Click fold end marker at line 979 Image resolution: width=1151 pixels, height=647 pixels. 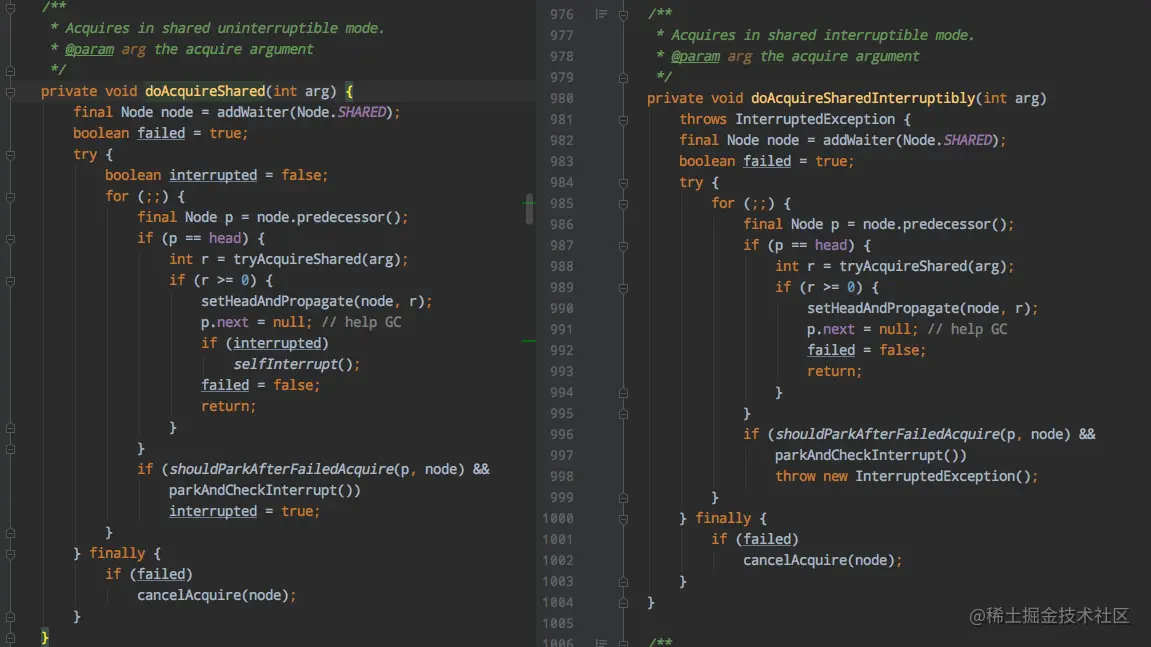pyautogui.click(x=623, y=77)
